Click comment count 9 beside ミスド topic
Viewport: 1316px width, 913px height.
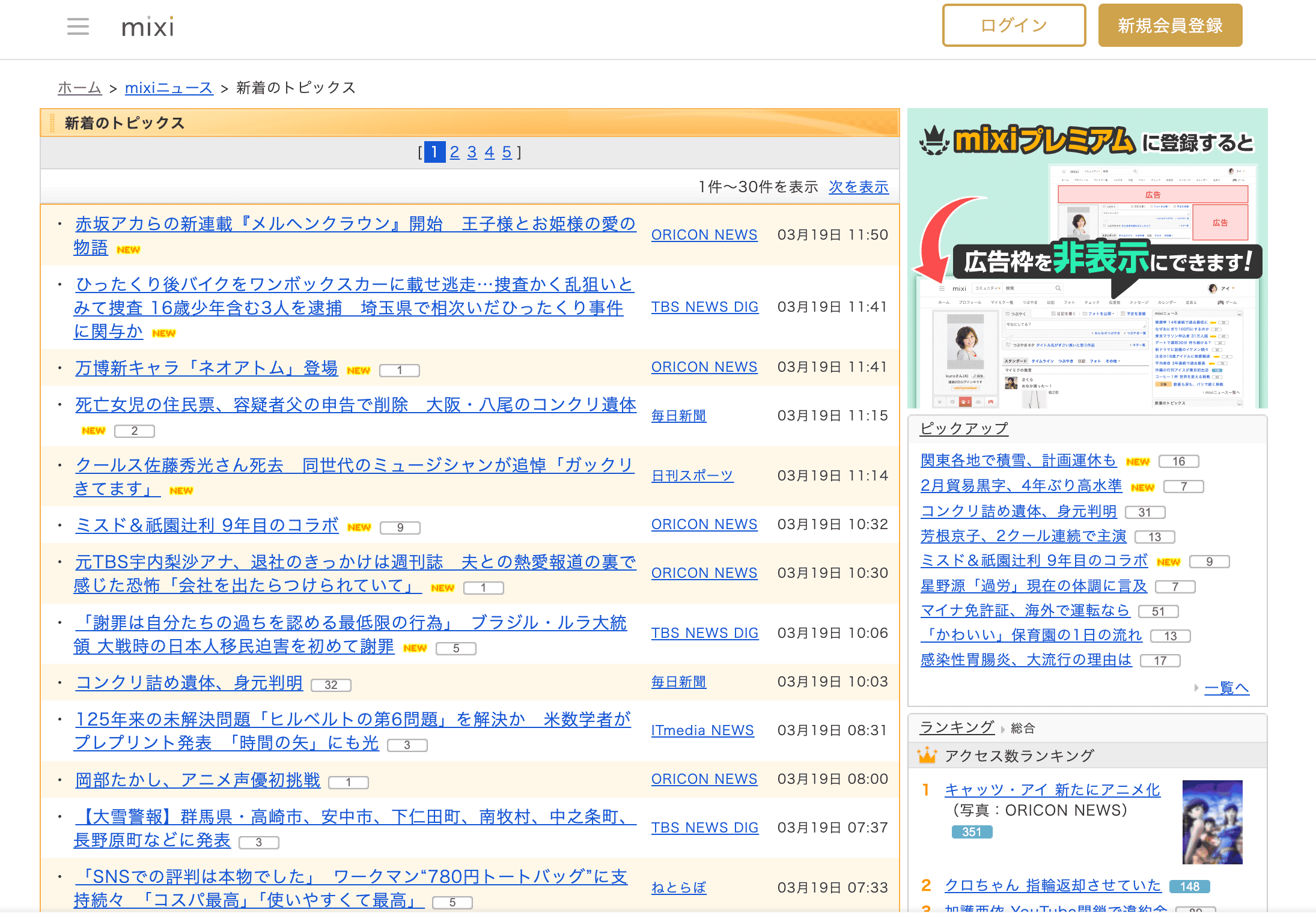click(400, 527)
